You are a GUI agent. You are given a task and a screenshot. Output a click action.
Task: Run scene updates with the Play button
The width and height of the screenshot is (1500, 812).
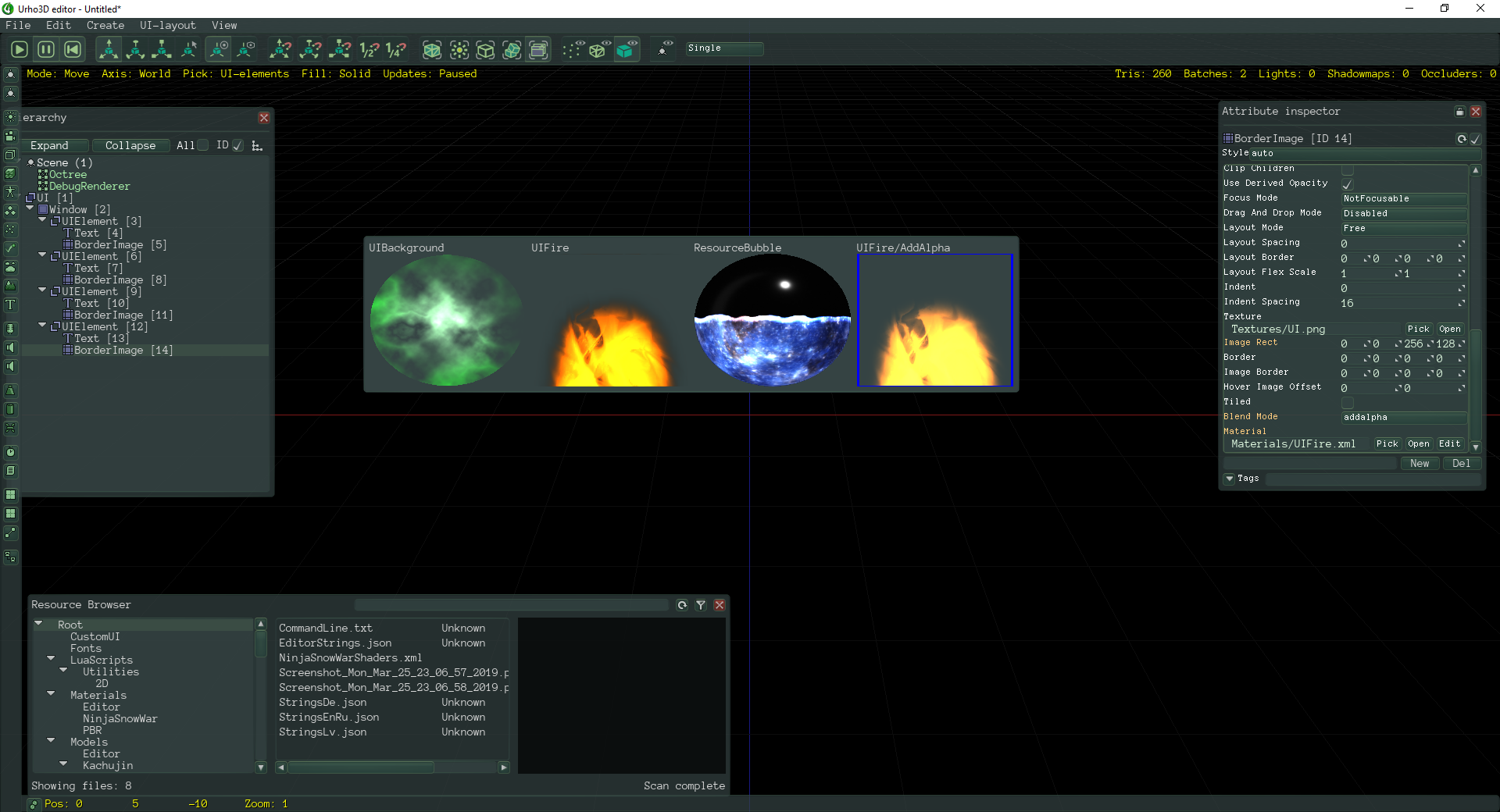(20, 49)
